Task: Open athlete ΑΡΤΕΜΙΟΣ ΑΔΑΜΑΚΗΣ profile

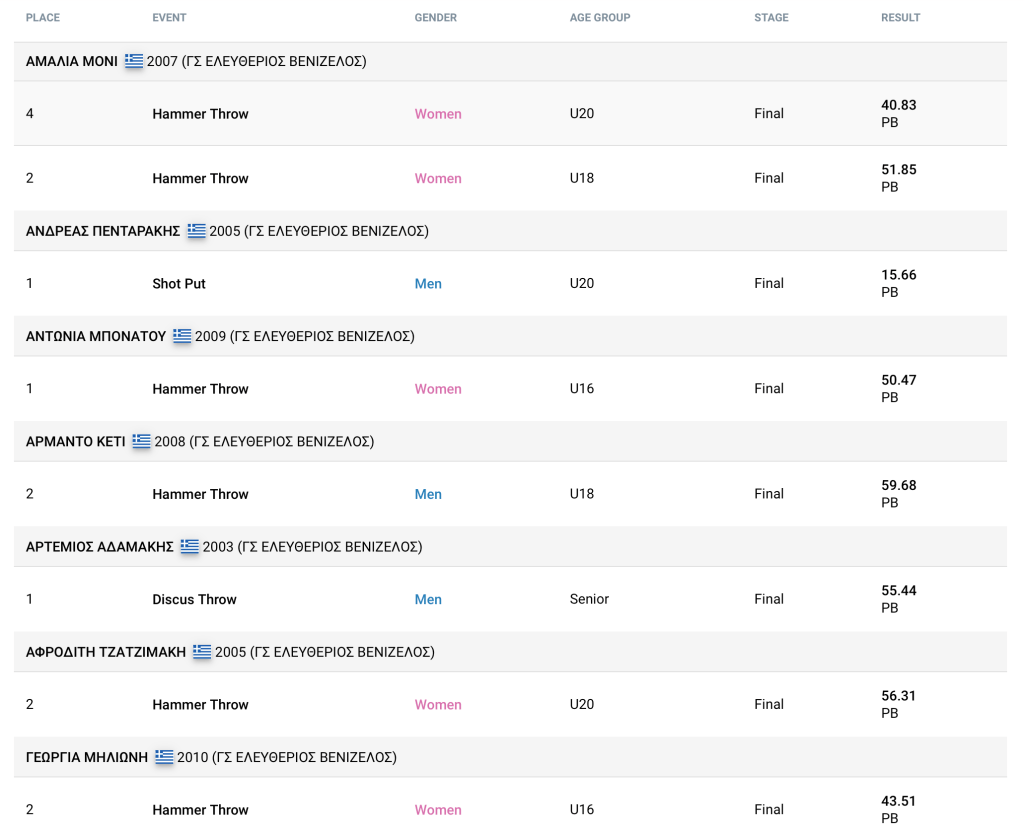Action: click(x=100, y=547)
